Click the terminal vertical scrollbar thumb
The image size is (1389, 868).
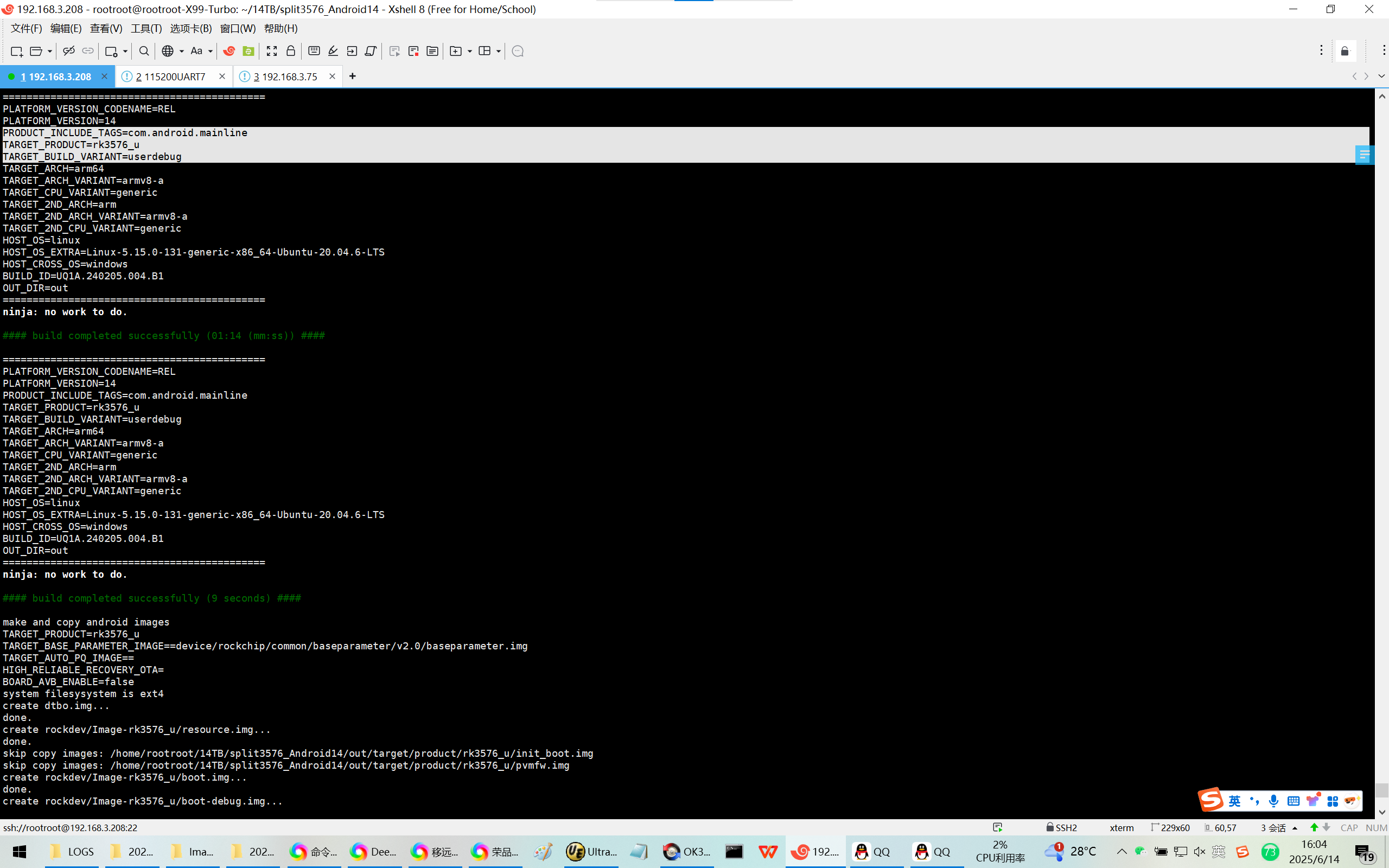1381,790
